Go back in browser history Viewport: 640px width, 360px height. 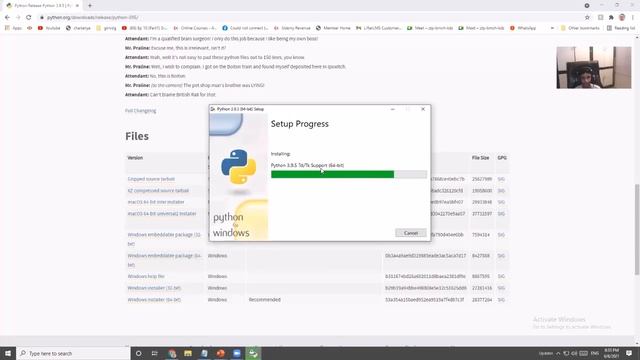click(7, 18)
